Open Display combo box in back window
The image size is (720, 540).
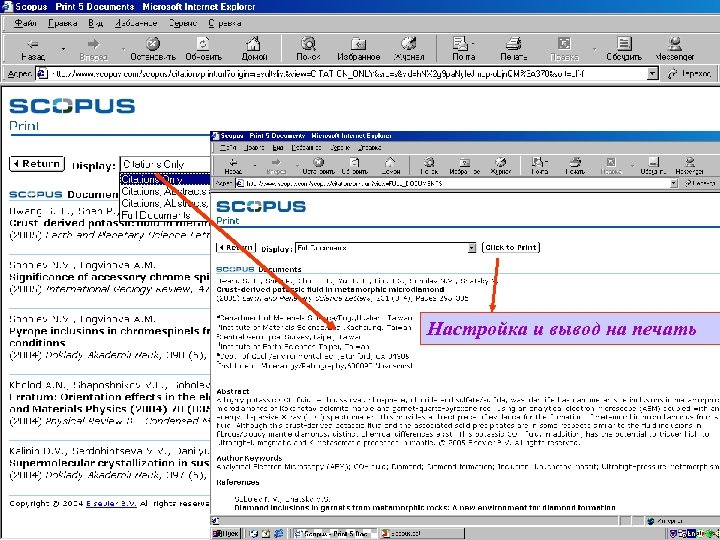click(165, 164)
